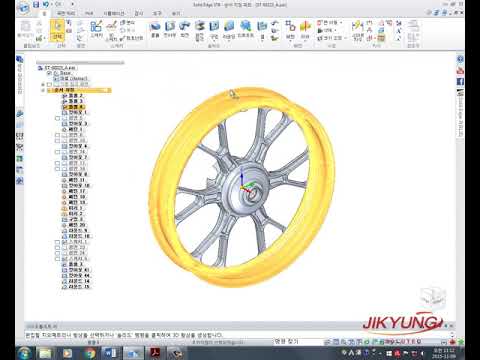Choose the Pattern (패턴) command
The height and width of the screenshot is (360, 480).
tap(290, 29)
